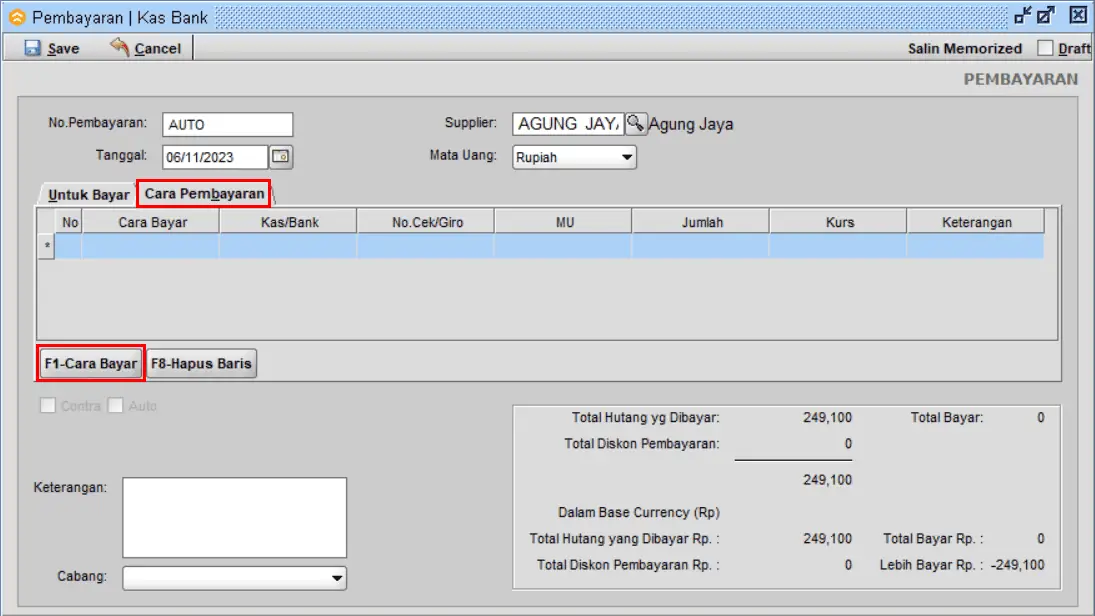Click the No.Cek/Giro column header
This screenshot has height=616, width=1095.
point(427,222)
